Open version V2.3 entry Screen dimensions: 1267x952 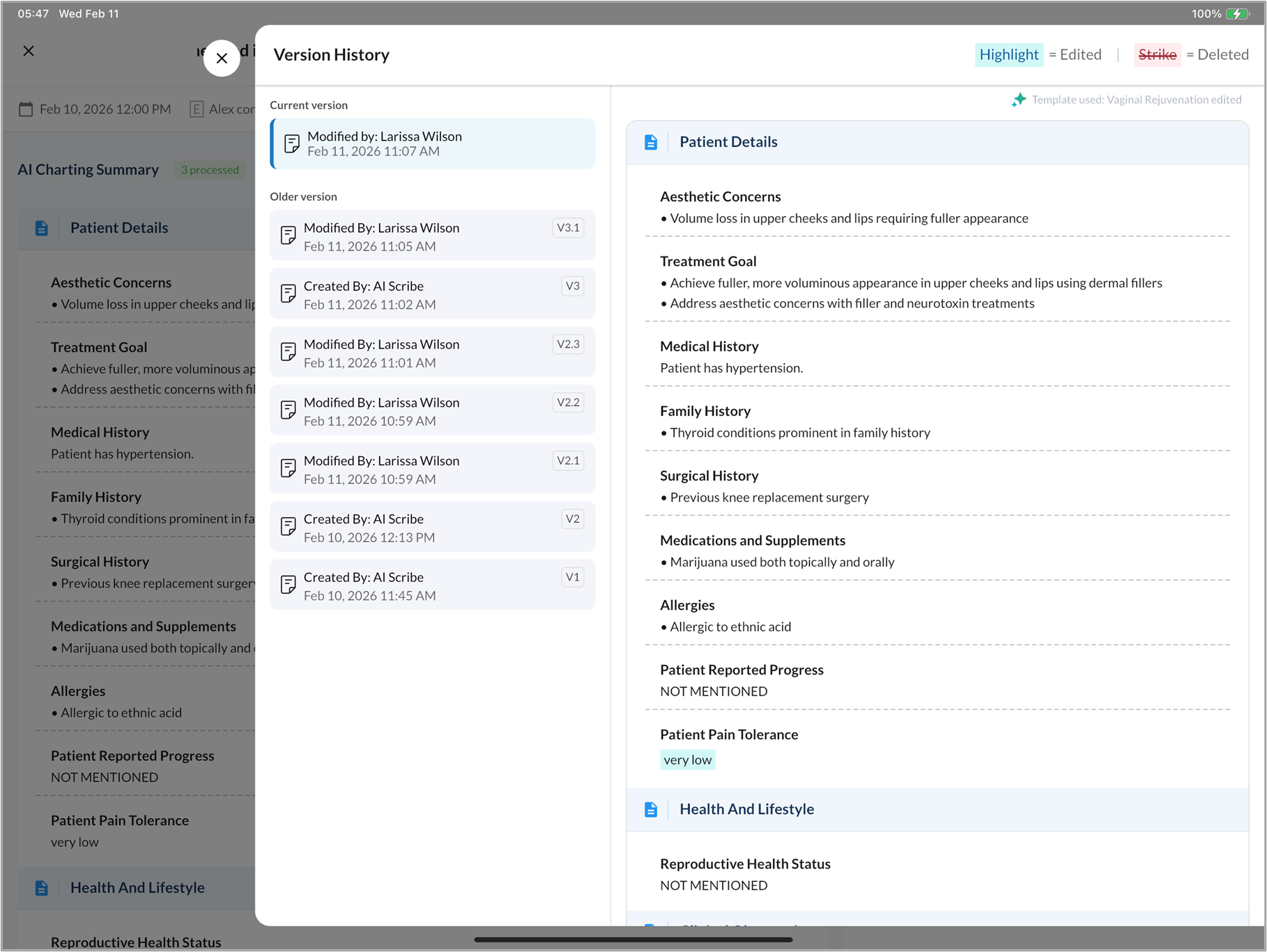tap(432, 353)
